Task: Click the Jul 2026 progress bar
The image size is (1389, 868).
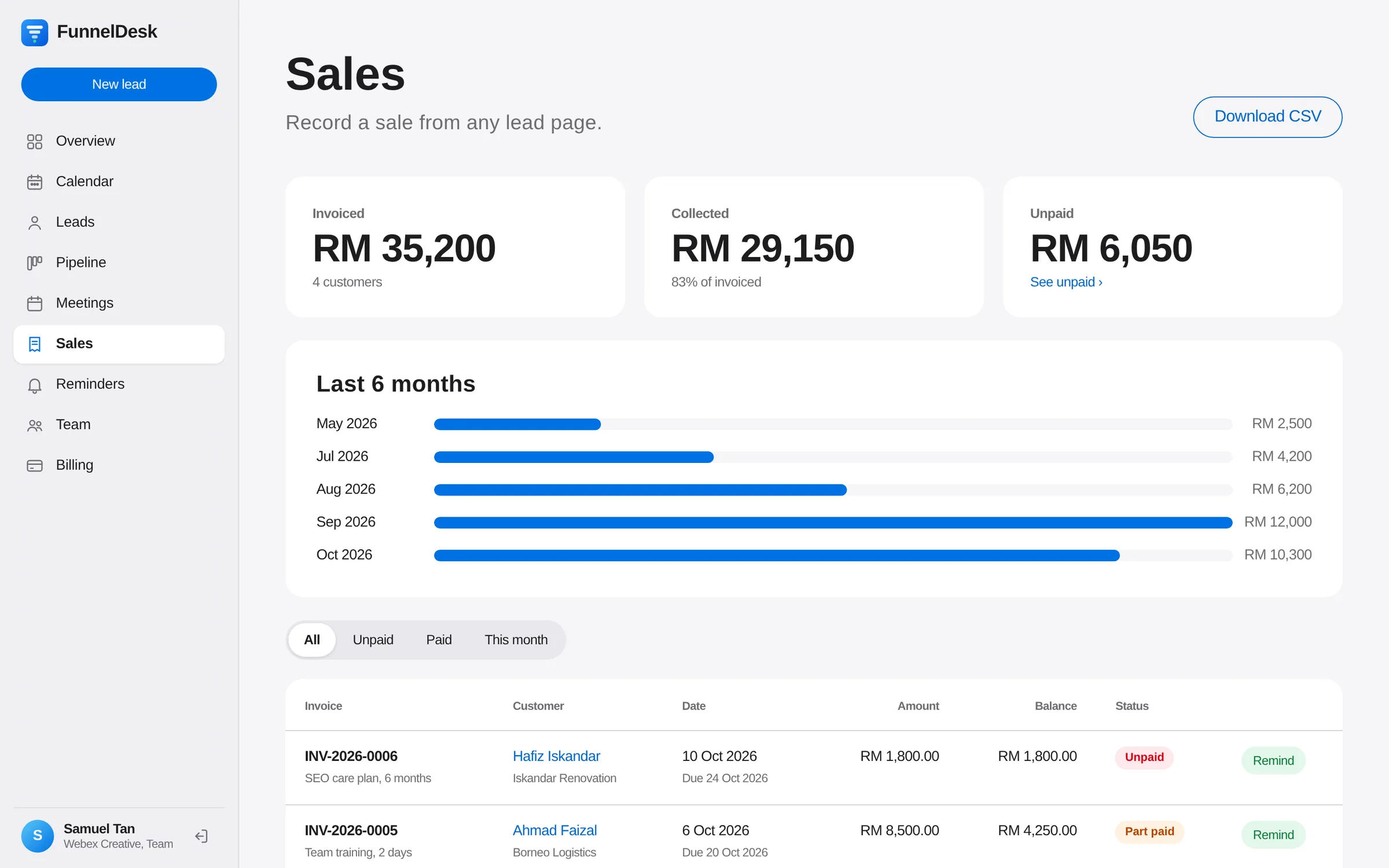Action: tap(833, 457)
